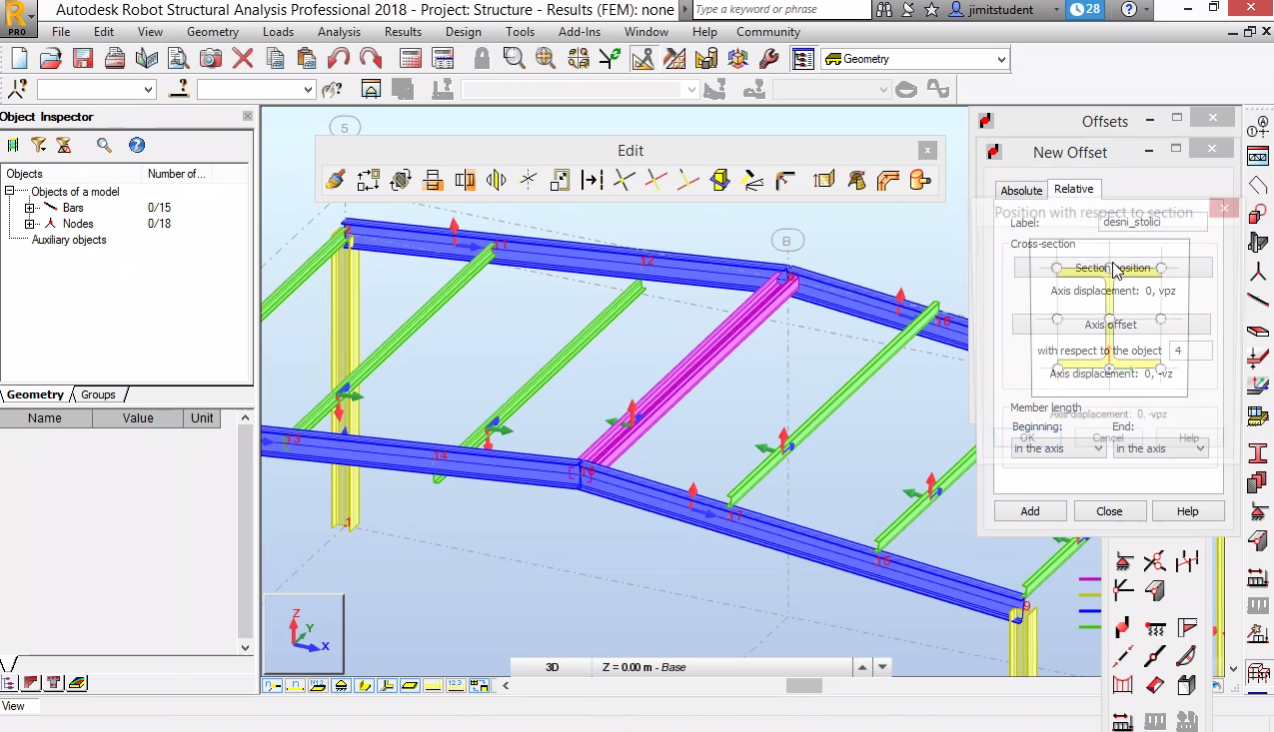Click the Section position button
The height and width of the screenshot is (732, 1274).
point(1113,268)
